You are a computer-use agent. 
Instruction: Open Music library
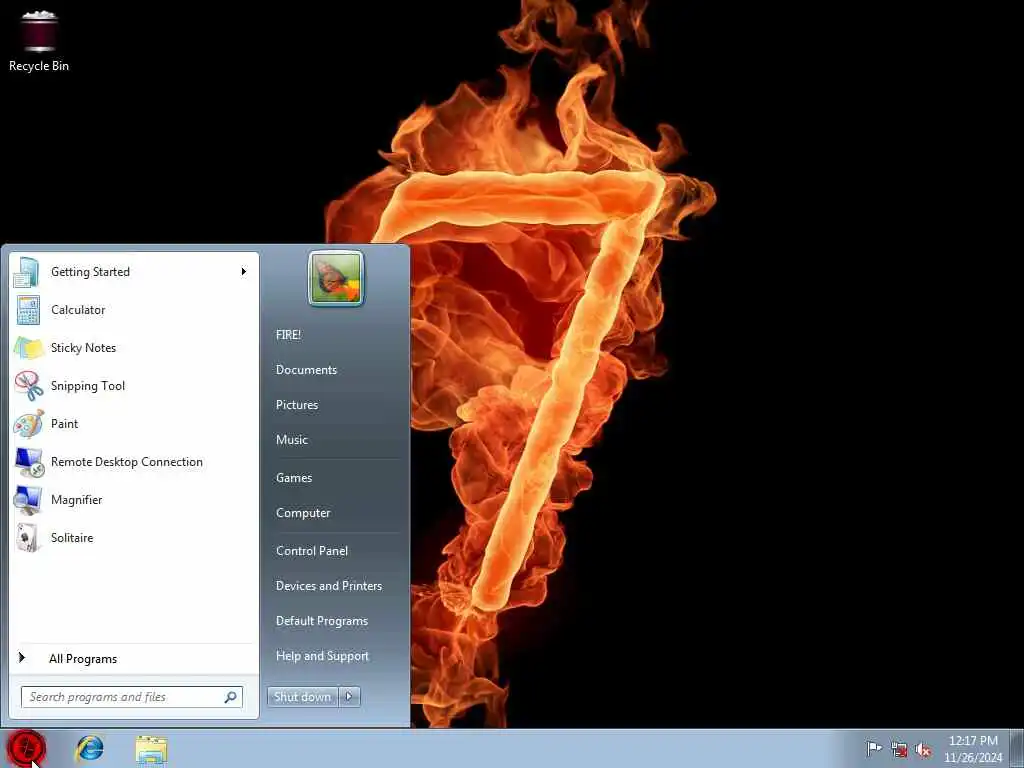coord(292,440)
